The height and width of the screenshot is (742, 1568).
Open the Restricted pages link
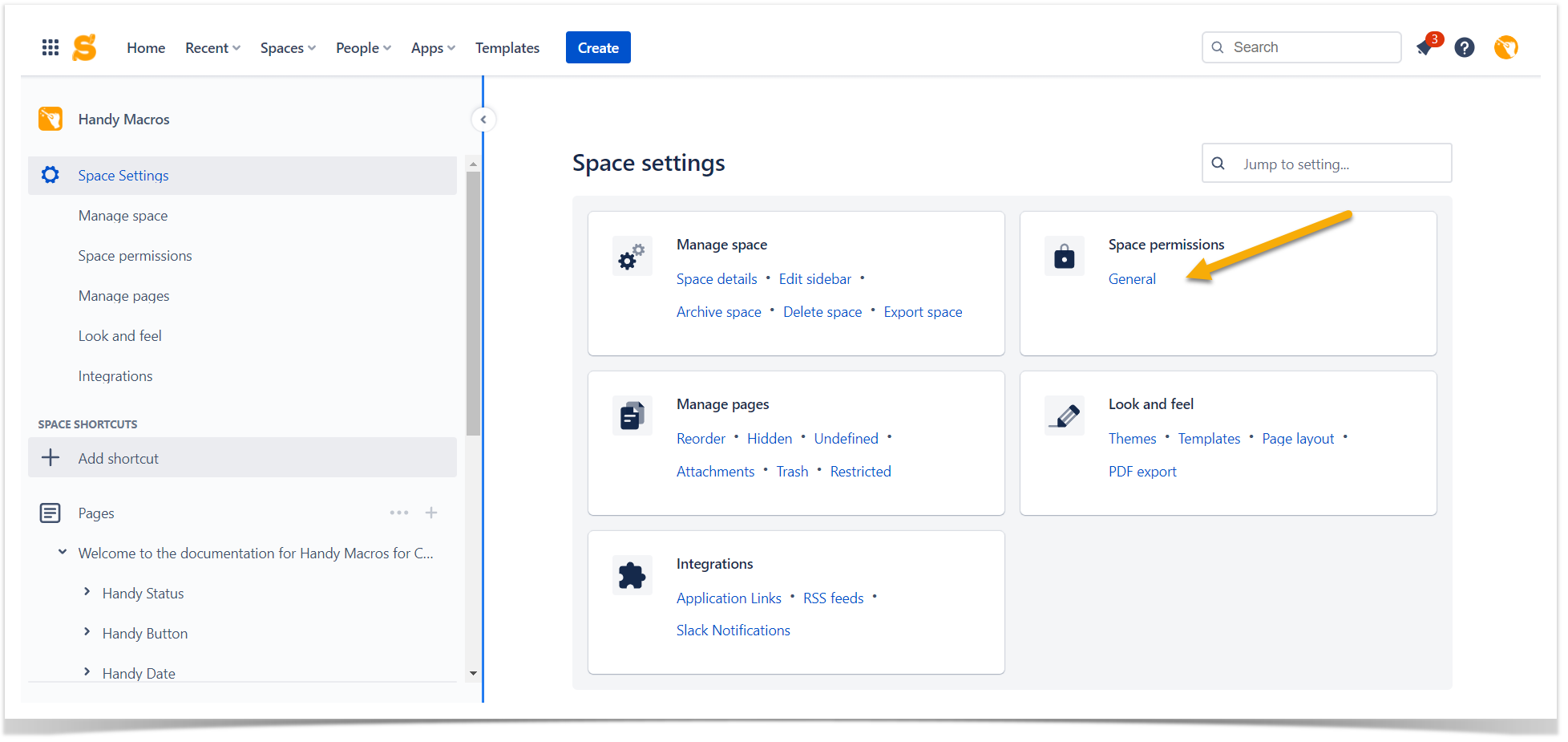pos(861,472)
